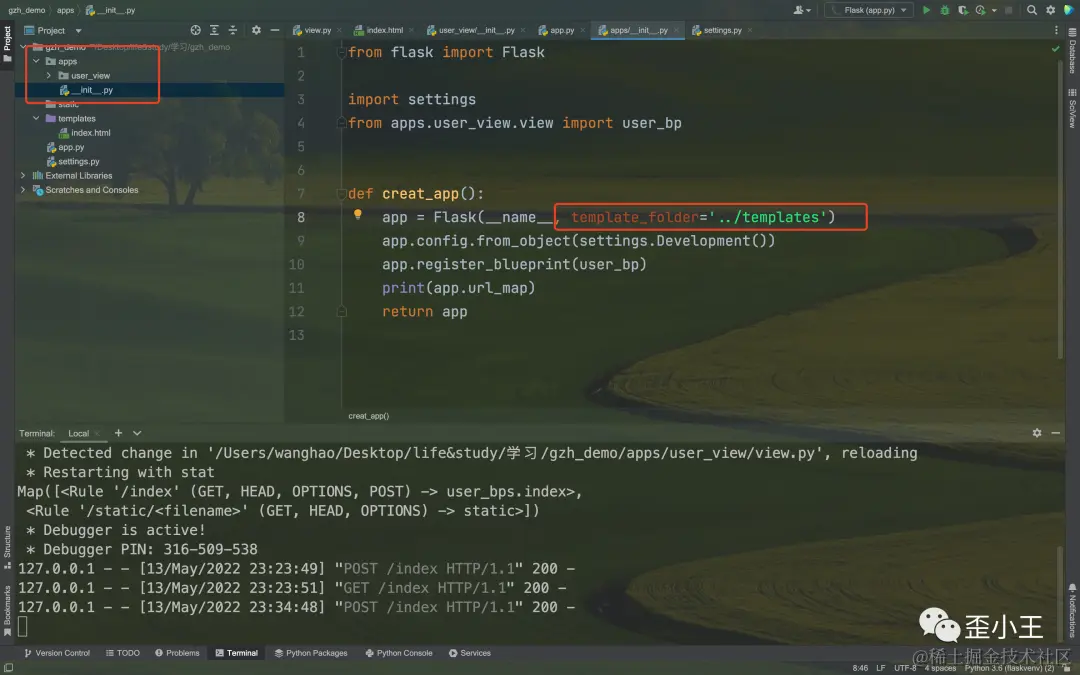Toggle the Project side tool window button
The image size is (1080, 675).
(x=8, y=44)
